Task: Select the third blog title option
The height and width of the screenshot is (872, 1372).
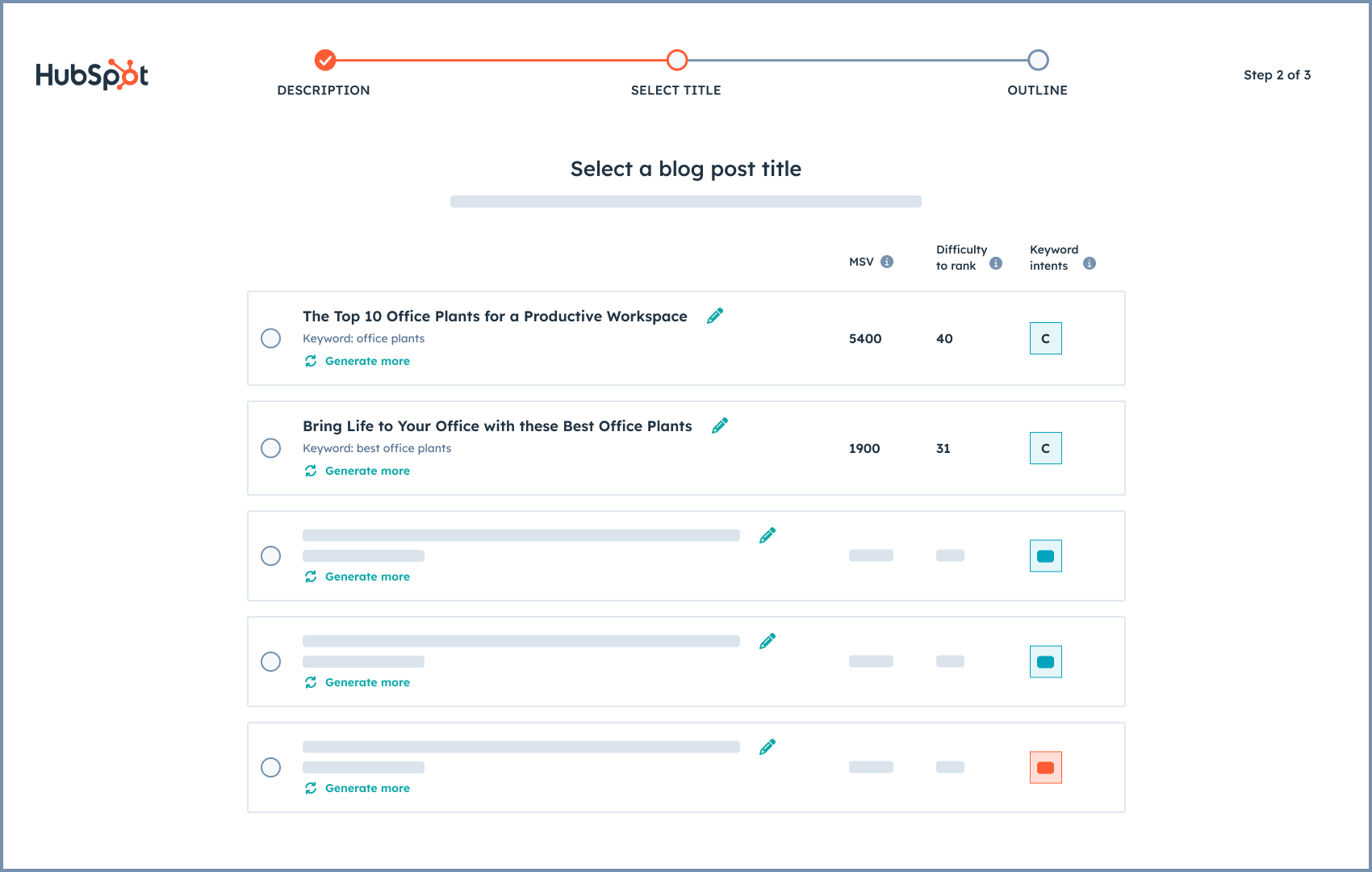Action: click(270, 555)
